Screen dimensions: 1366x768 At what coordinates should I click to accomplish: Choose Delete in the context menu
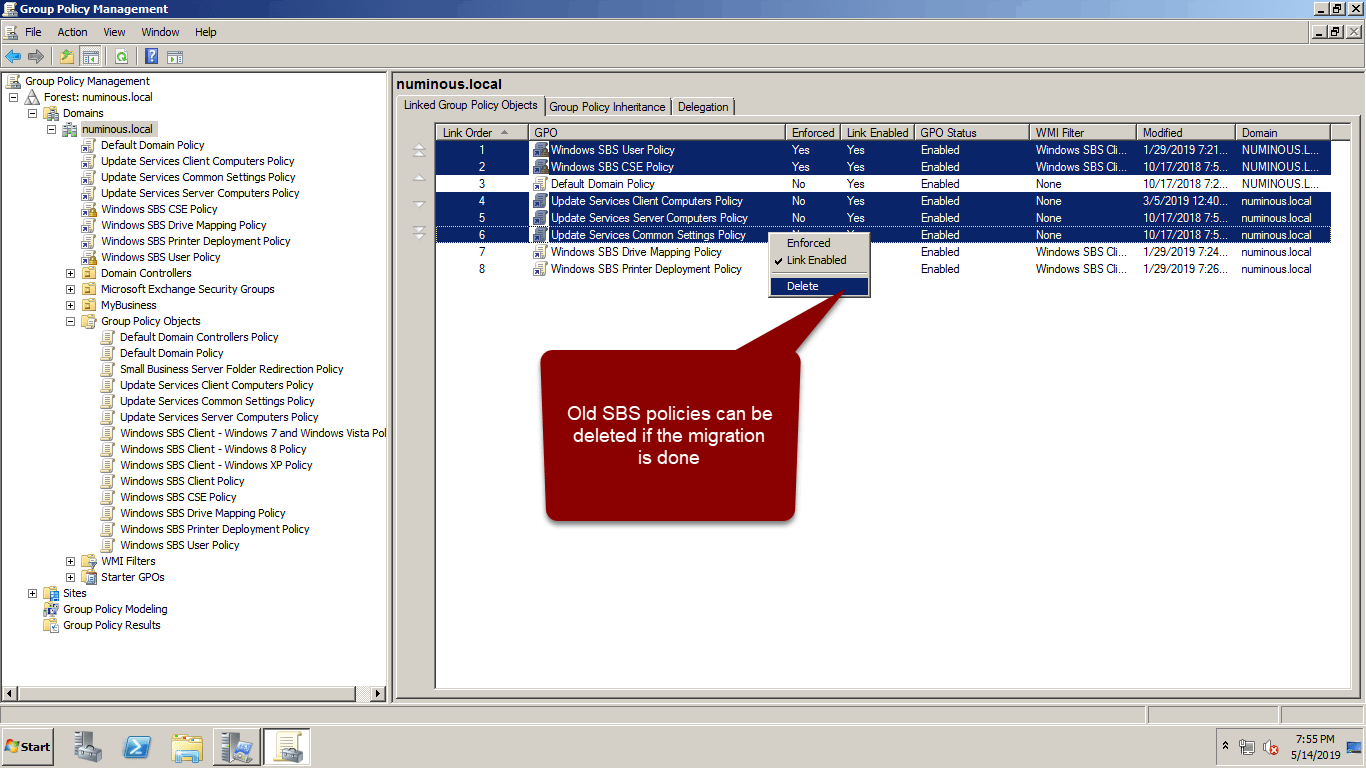coord(819,286)
